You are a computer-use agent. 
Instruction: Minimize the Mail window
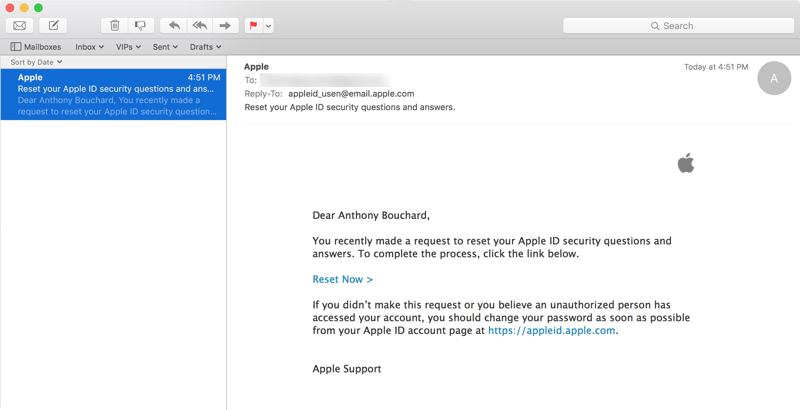(x=24, y=8)
